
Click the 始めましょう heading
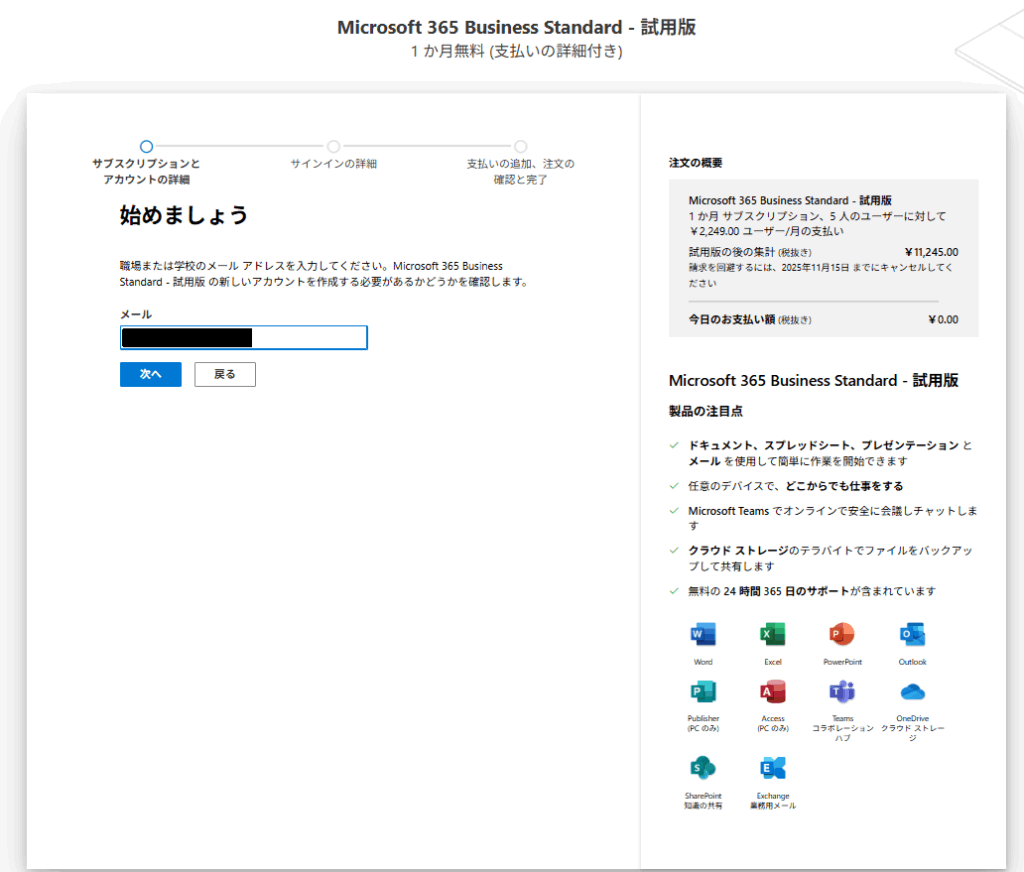183,215
